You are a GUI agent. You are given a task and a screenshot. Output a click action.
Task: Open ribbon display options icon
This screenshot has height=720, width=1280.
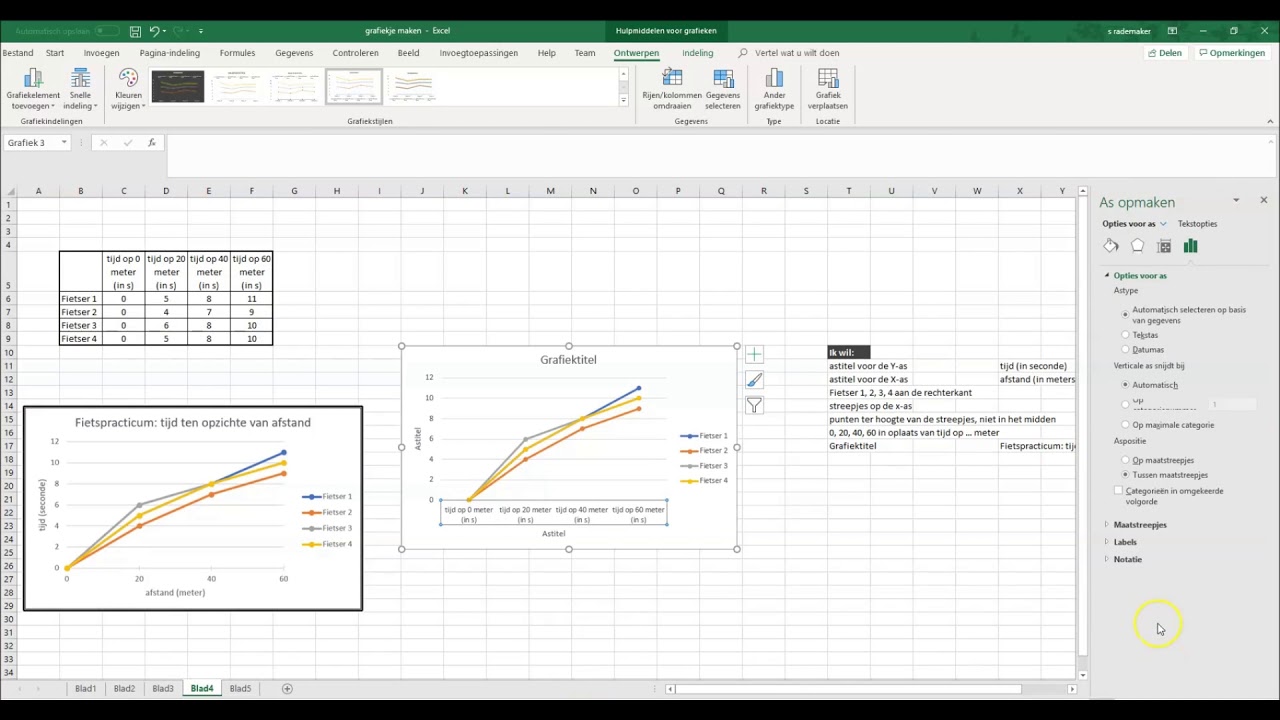(1172, 31)
